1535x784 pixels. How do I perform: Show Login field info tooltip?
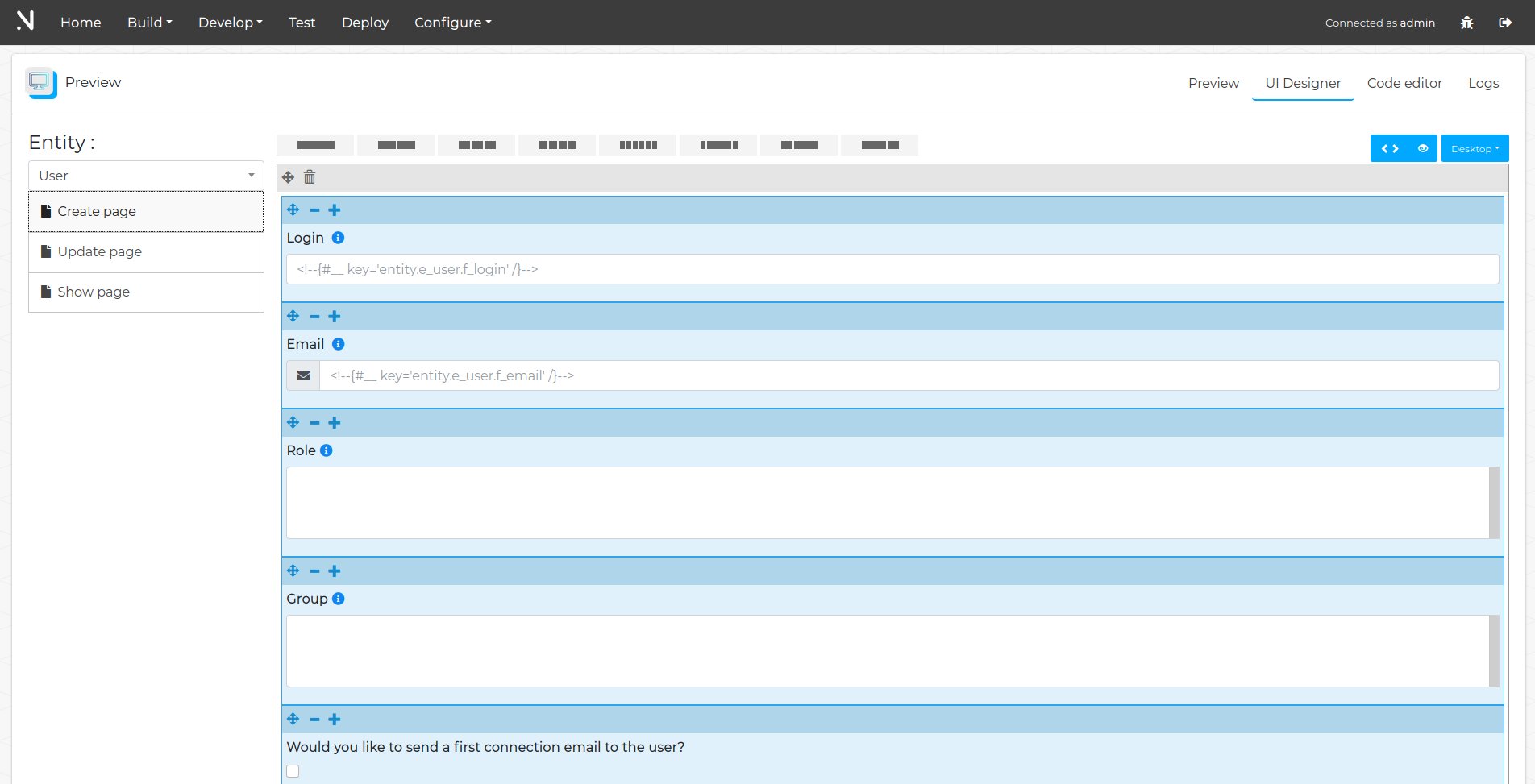coord(339,238)
